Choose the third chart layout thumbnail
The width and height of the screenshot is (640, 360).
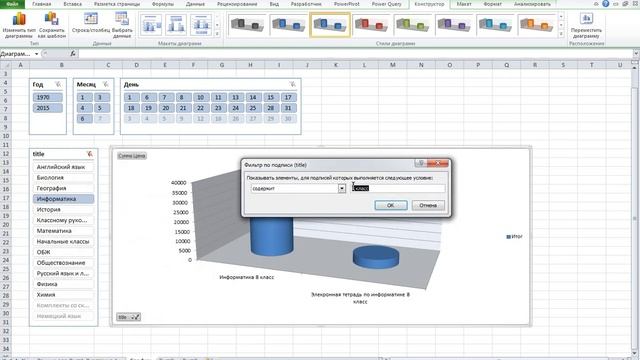click(201, 24)
